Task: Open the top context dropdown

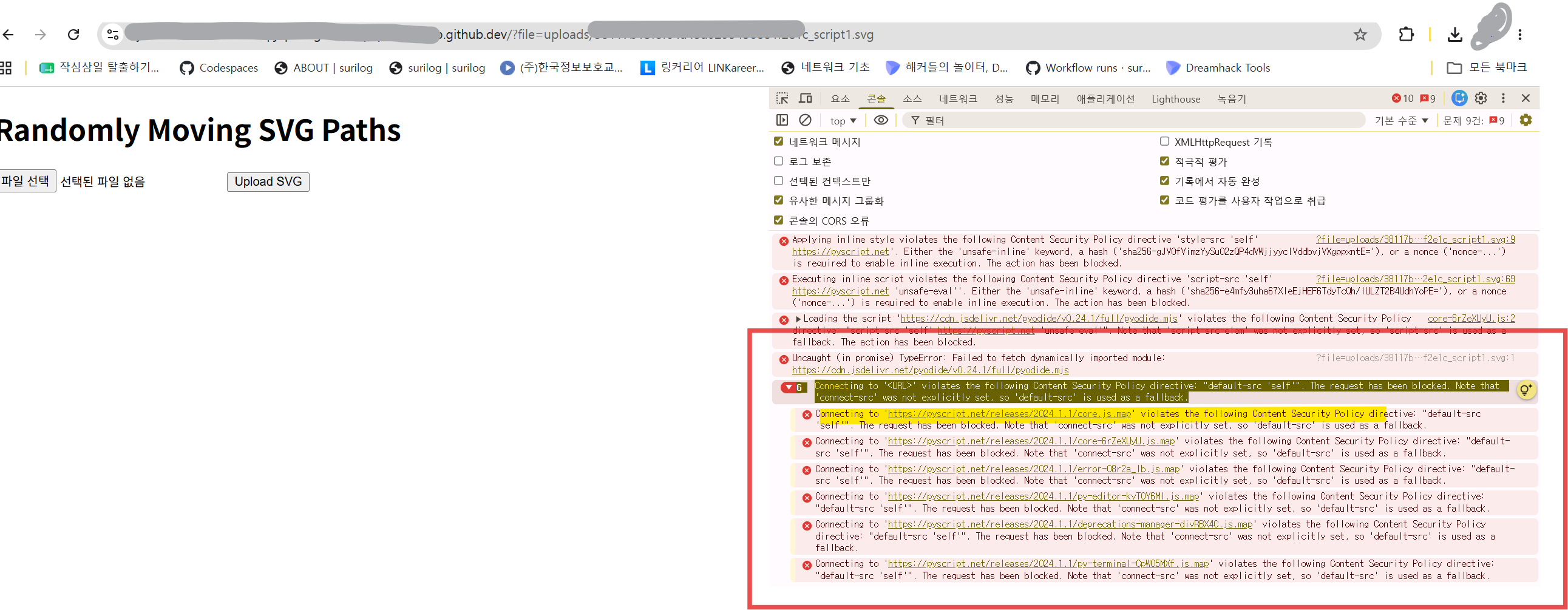Action: tap(843, 121)
